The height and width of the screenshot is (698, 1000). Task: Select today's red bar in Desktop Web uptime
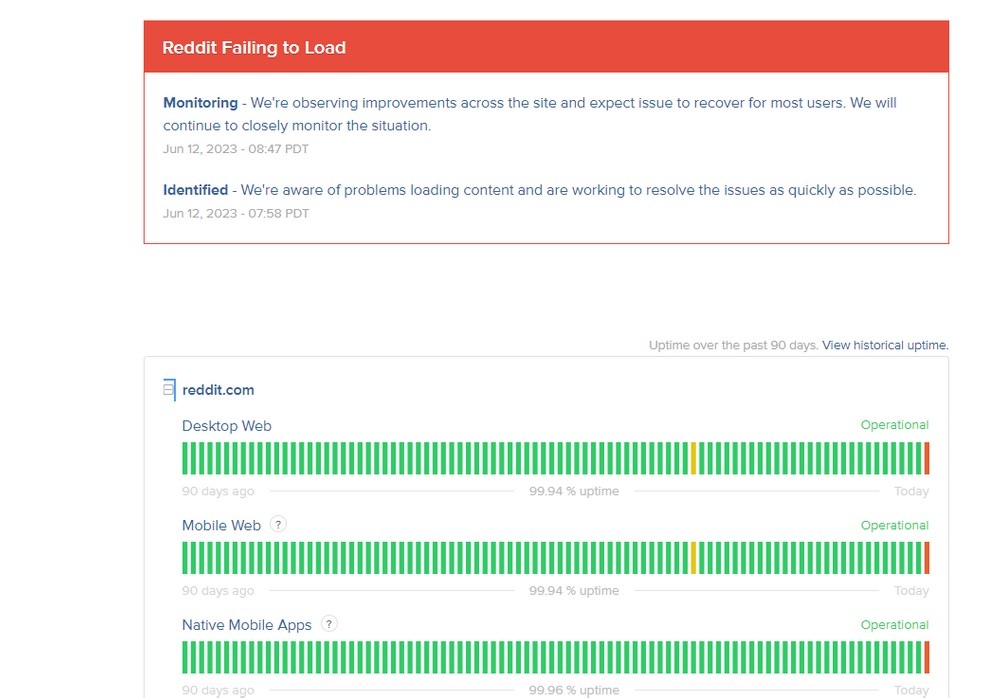[x=927, y=458]
